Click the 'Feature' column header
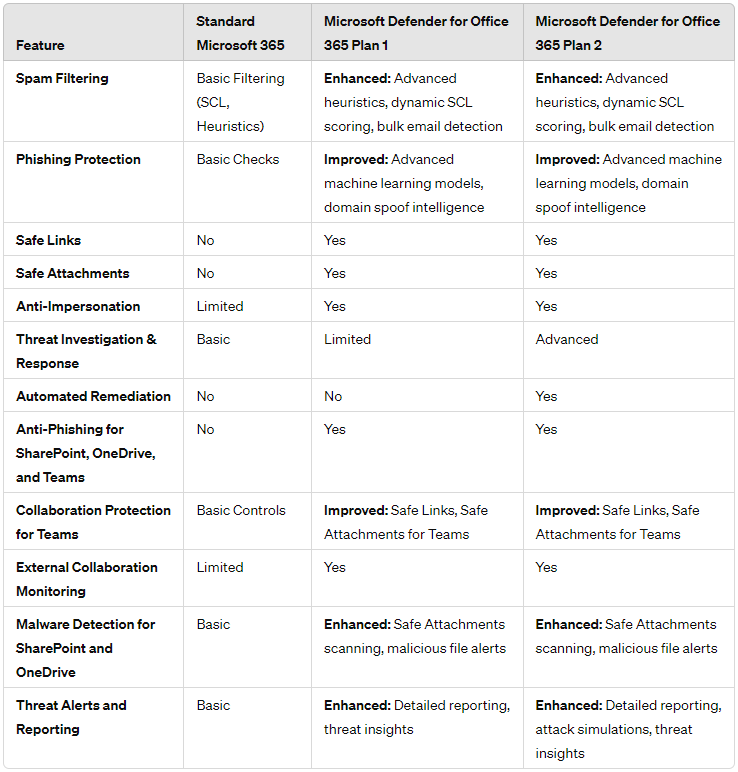The image size is (738, 772). [x=40, y=45]
